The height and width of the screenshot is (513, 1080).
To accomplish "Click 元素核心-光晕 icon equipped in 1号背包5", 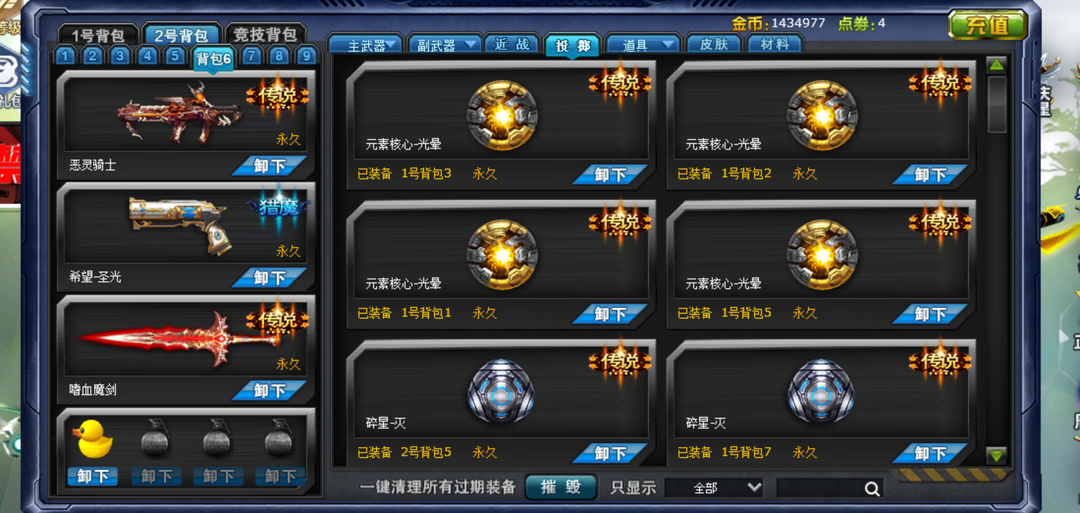I will (822, 255).
